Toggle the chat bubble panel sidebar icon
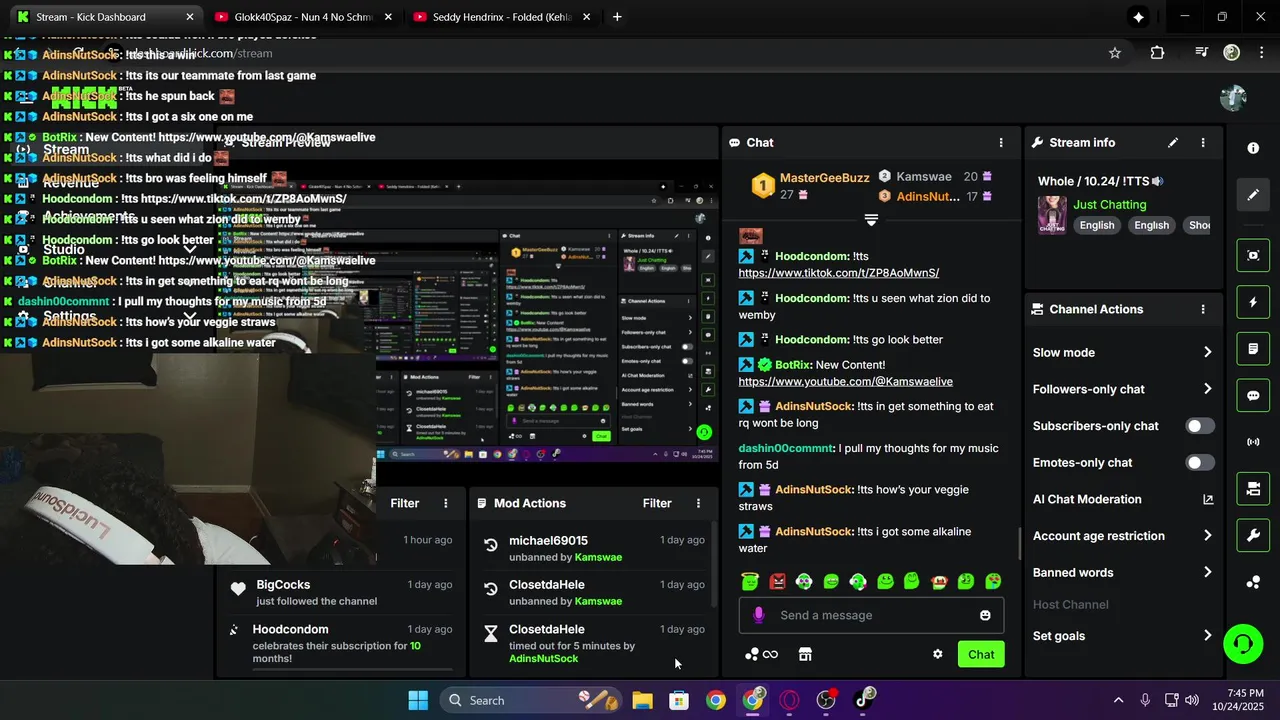Screen dimensions: 1280x720 coord(1253,395)
